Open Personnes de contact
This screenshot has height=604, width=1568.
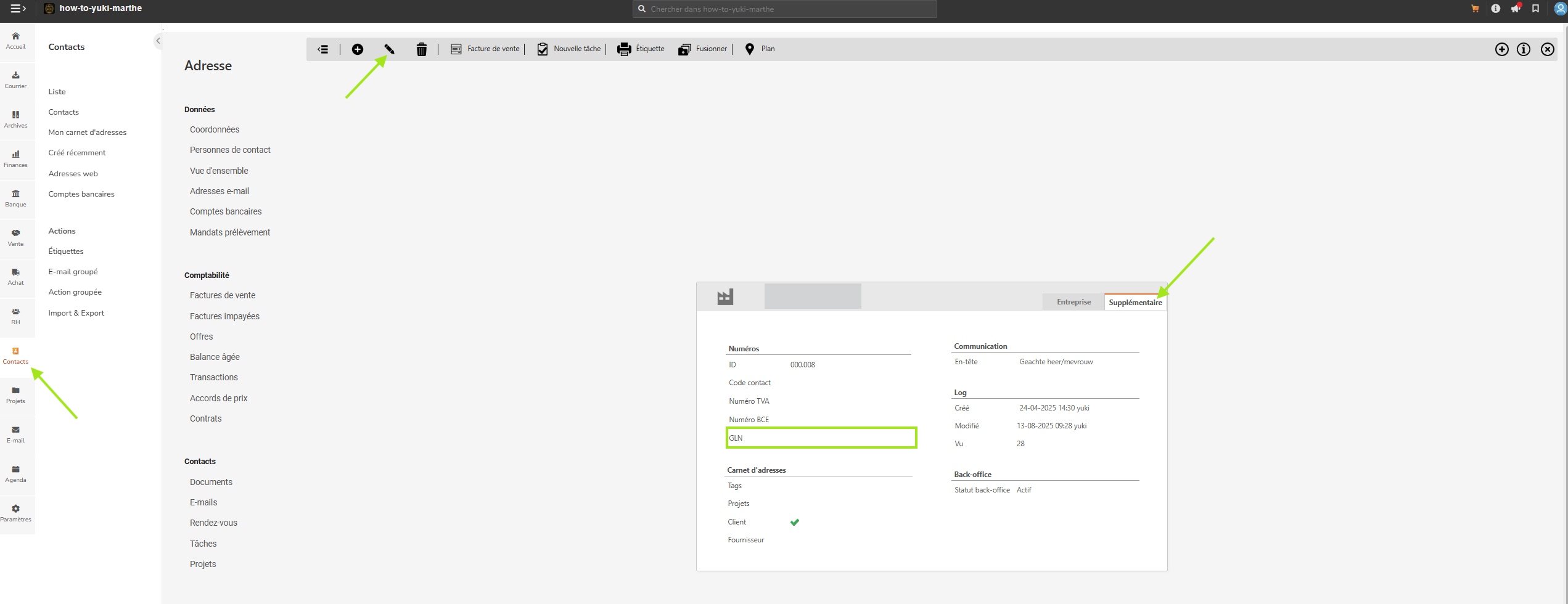tap(230, 150)
